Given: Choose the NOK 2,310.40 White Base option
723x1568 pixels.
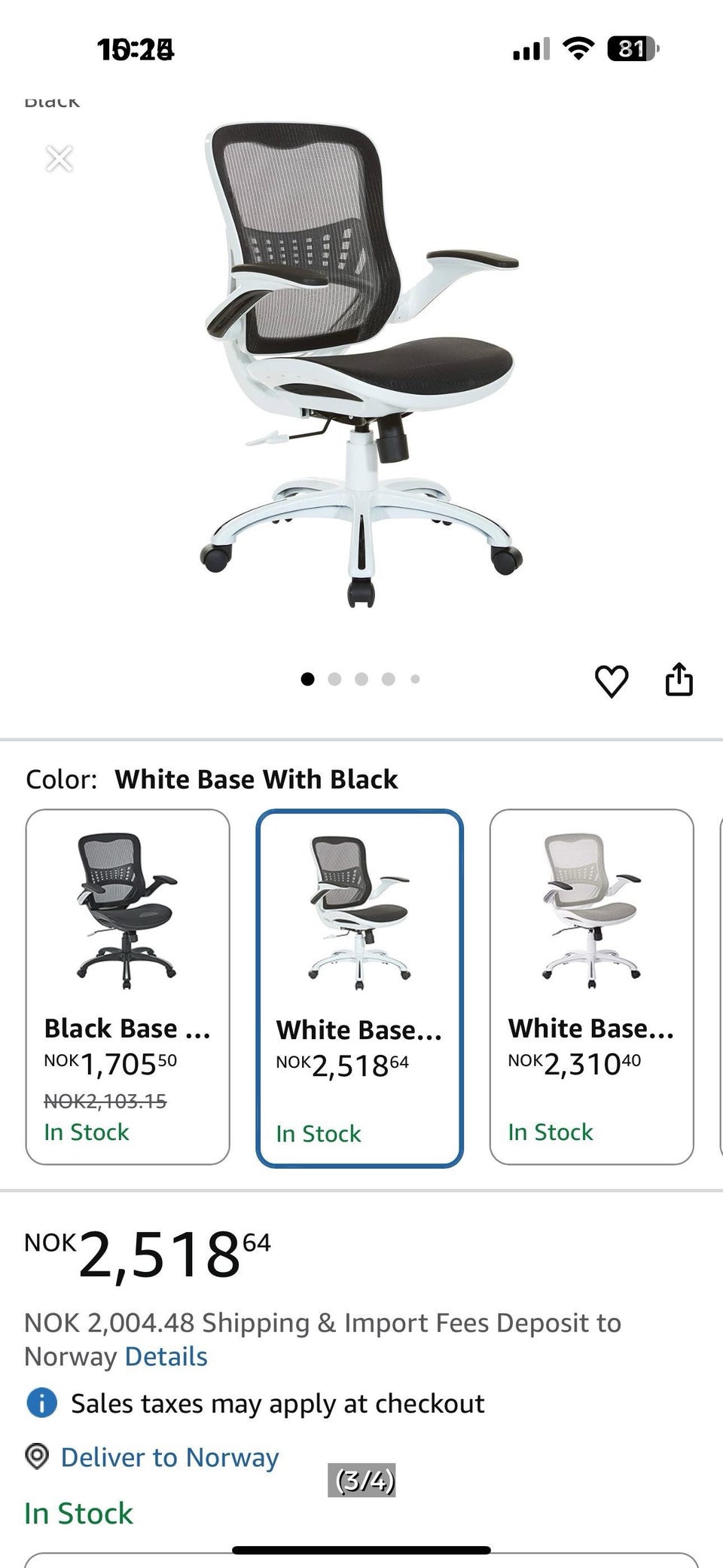Looking at the screenshot, I should tap(591, 987).
